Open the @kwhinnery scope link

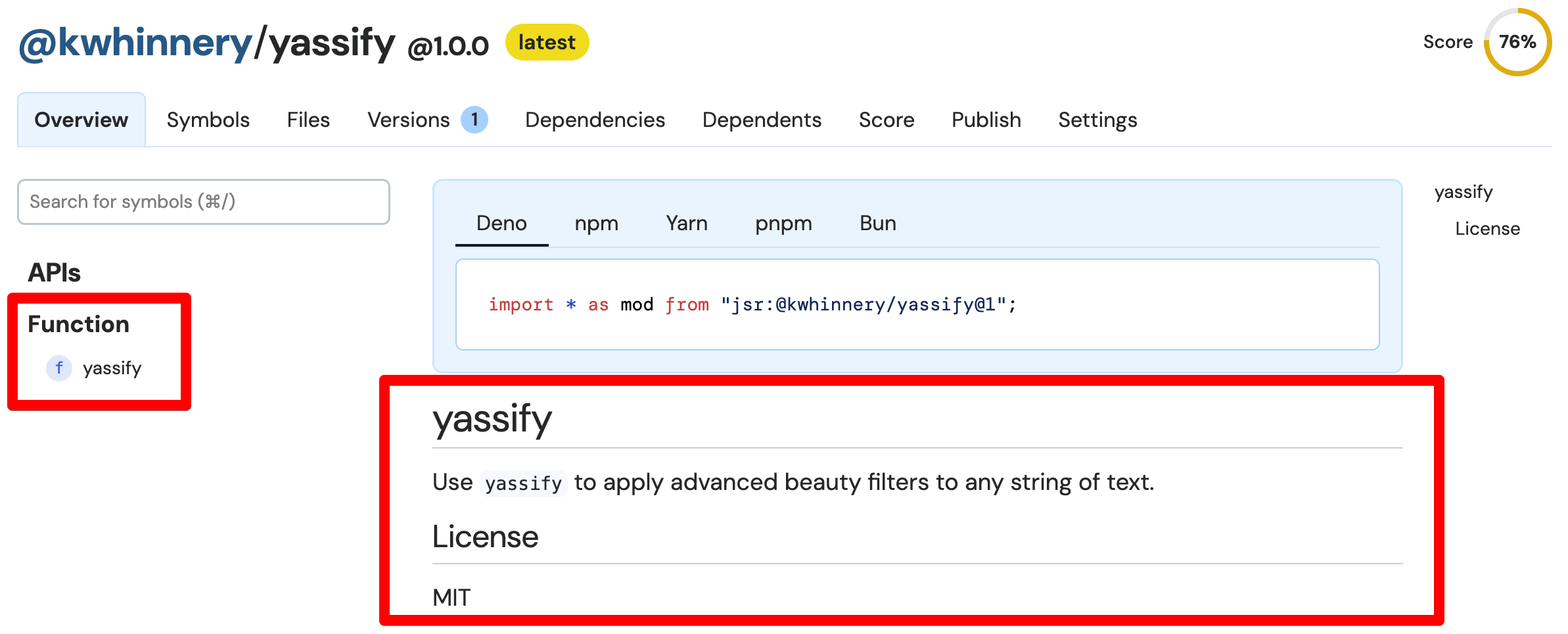[135, 43]
